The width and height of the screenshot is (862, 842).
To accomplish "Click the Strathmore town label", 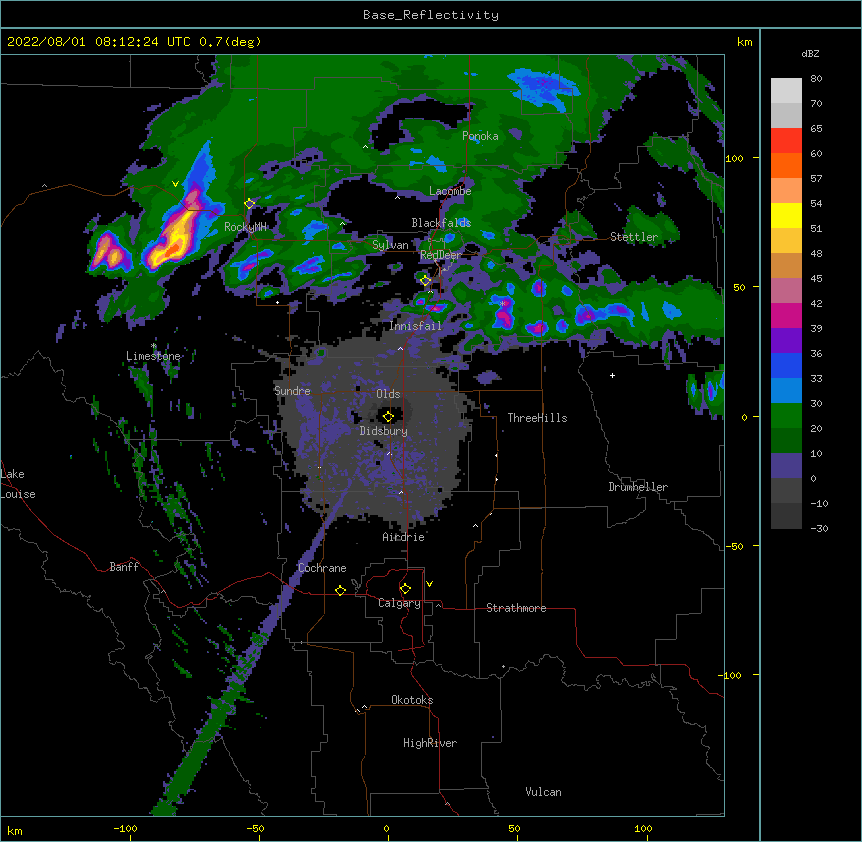I will [516, 608].
